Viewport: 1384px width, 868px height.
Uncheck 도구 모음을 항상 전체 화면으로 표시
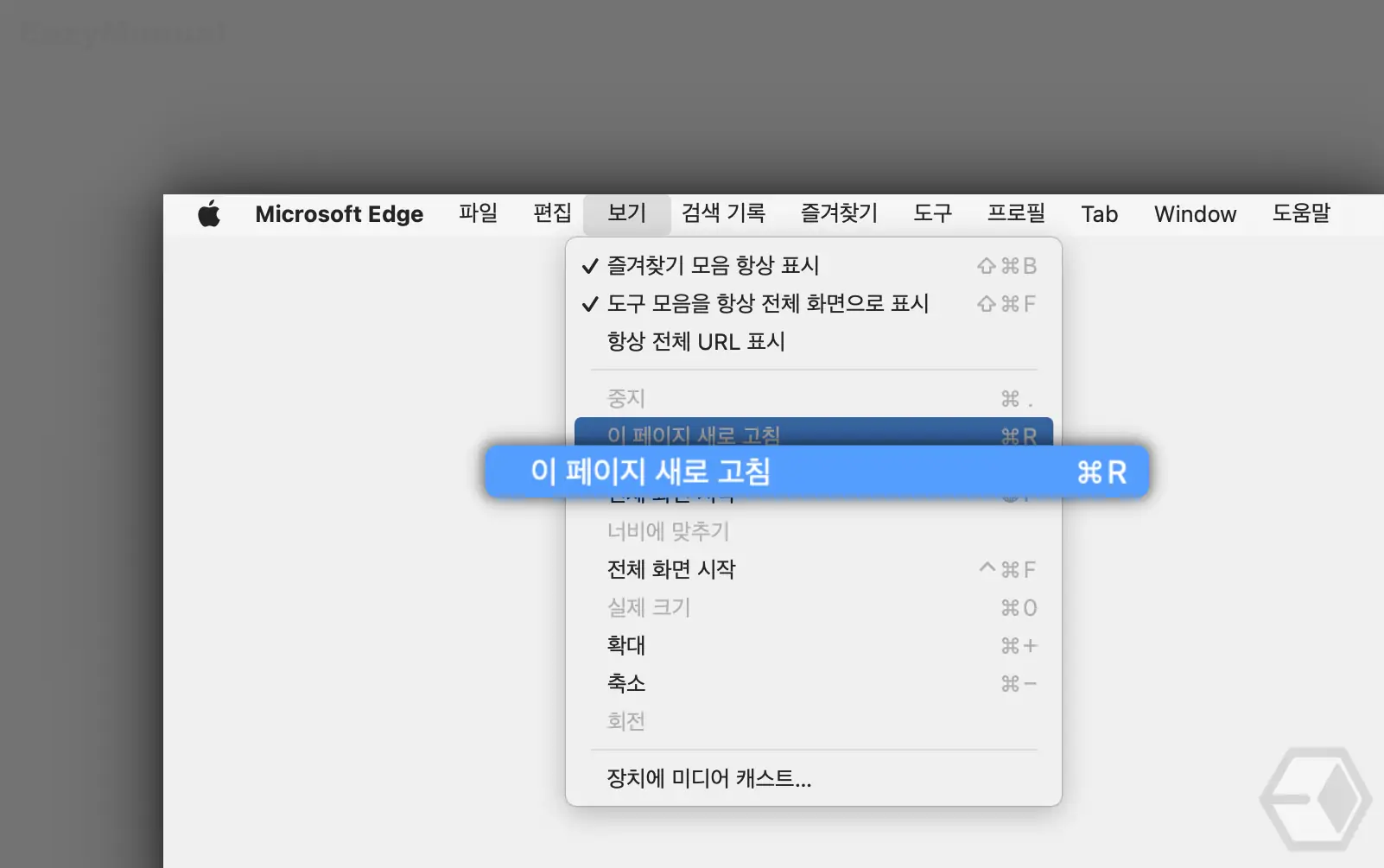814,304
